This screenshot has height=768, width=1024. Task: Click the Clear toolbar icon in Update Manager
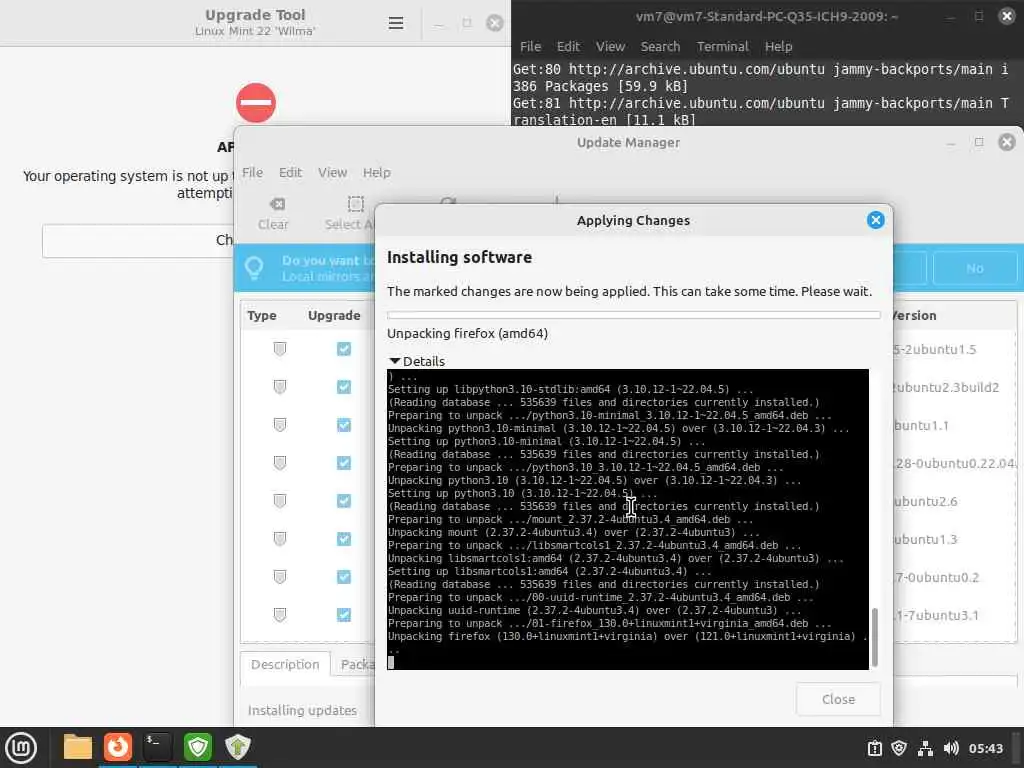[276, 204]
